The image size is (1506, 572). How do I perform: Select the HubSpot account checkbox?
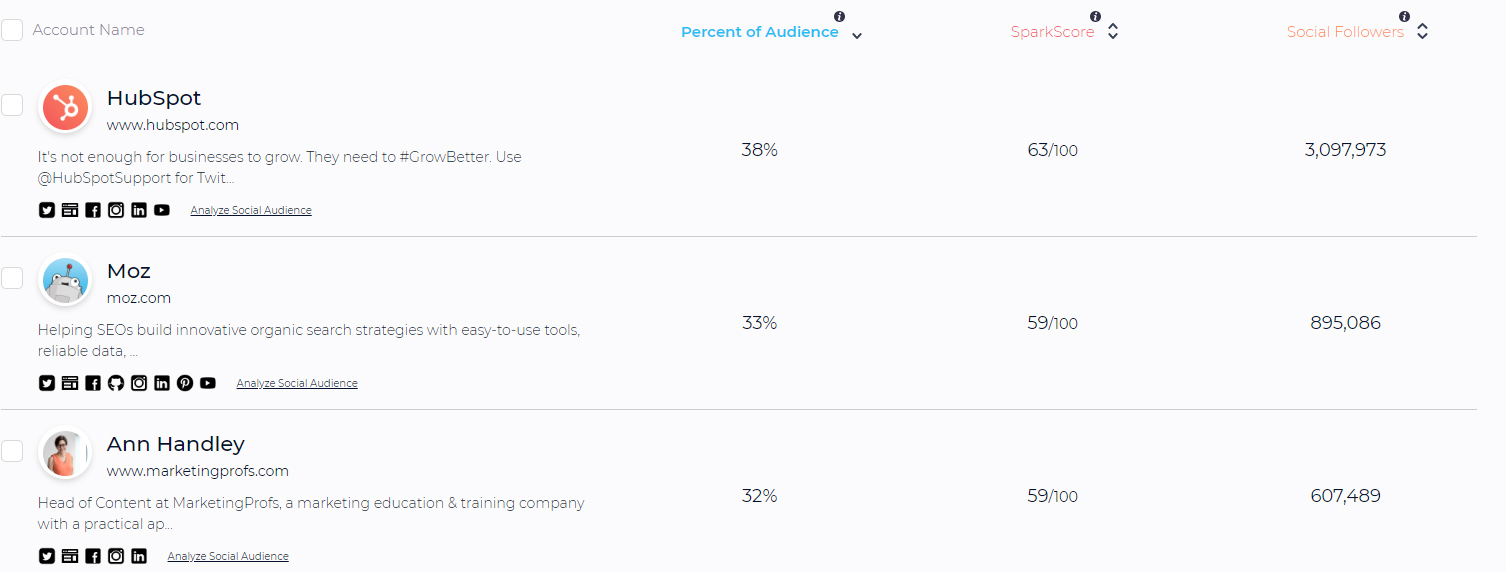[x=12, y=105]
